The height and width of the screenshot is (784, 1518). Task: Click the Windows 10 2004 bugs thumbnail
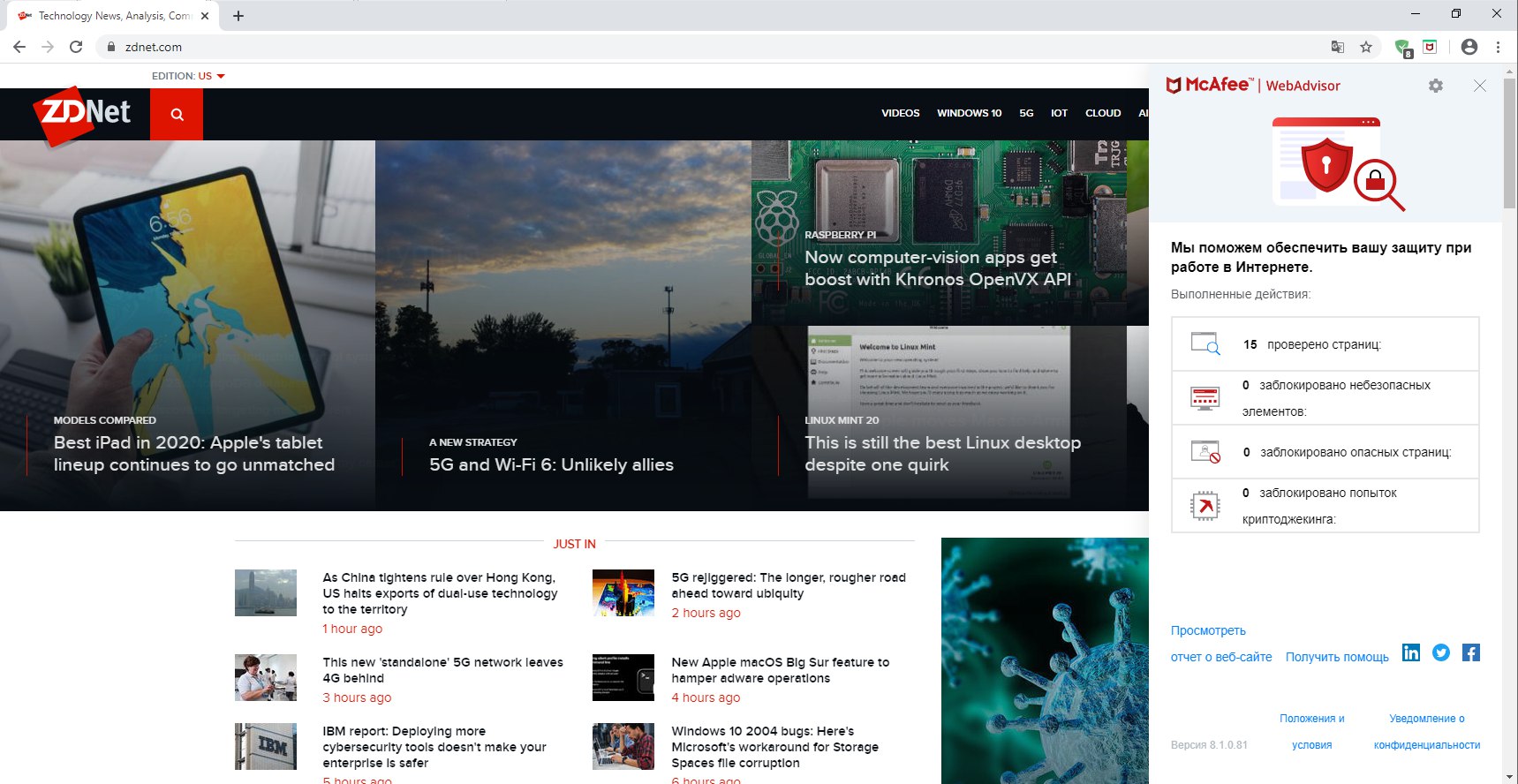pos(623,746)
